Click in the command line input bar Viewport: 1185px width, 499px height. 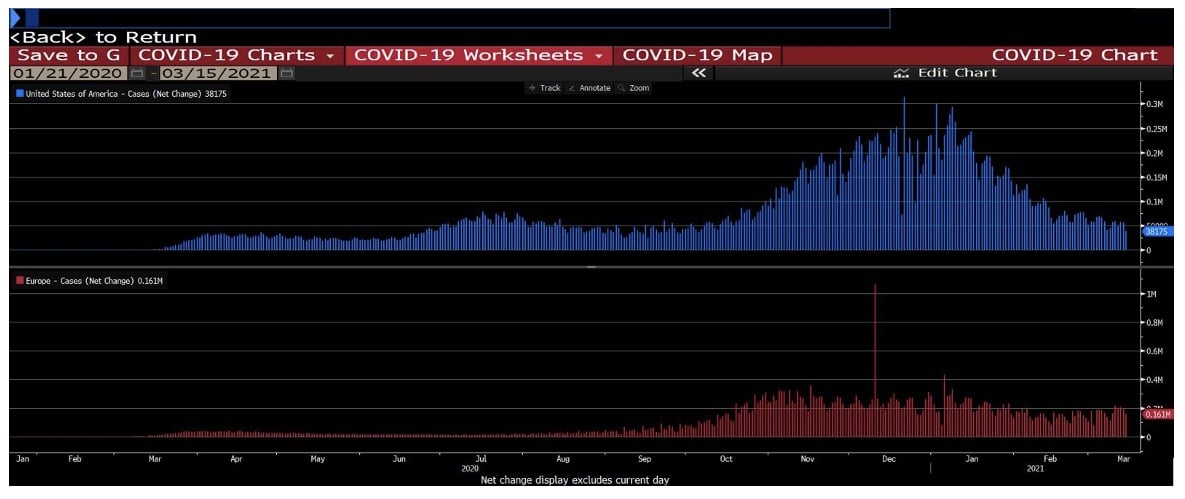[x=460, y=18]
